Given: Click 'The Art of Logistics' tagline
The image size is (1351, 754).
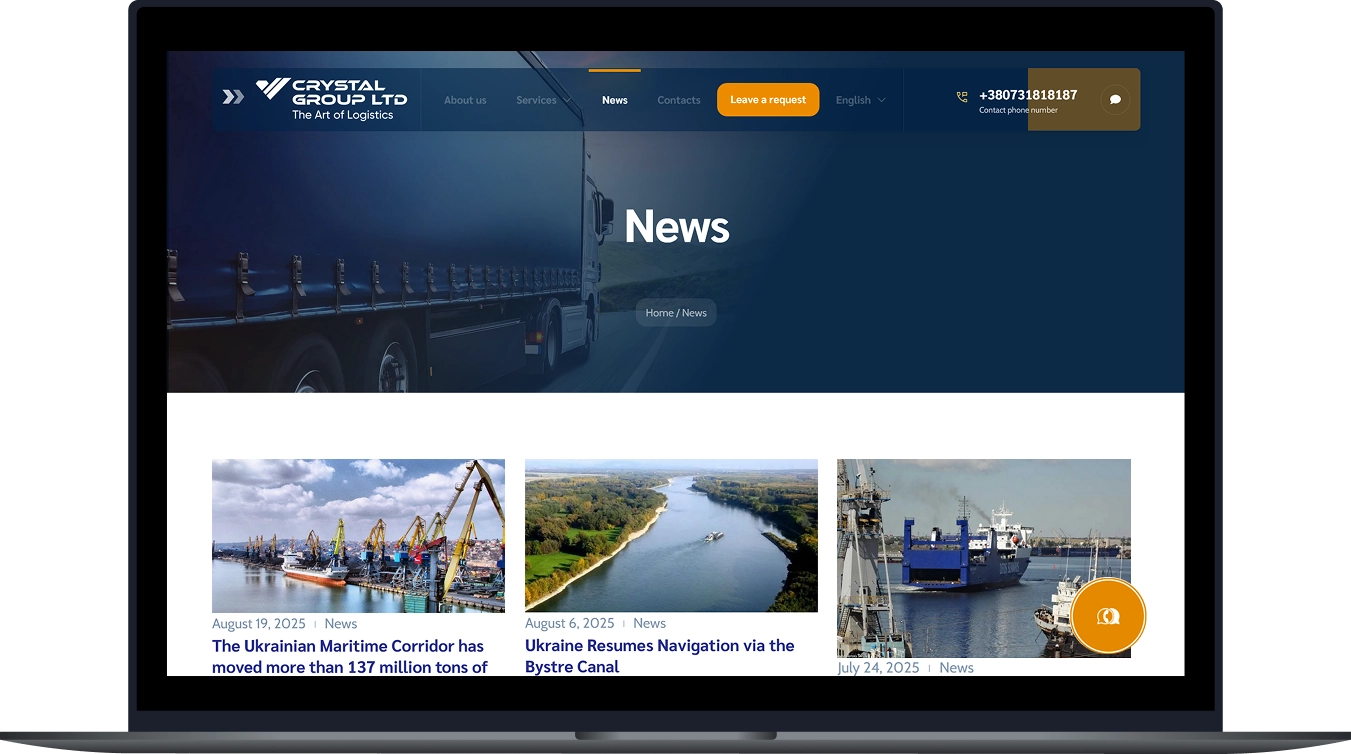Looking at the screenshot, I should [342, 115].
